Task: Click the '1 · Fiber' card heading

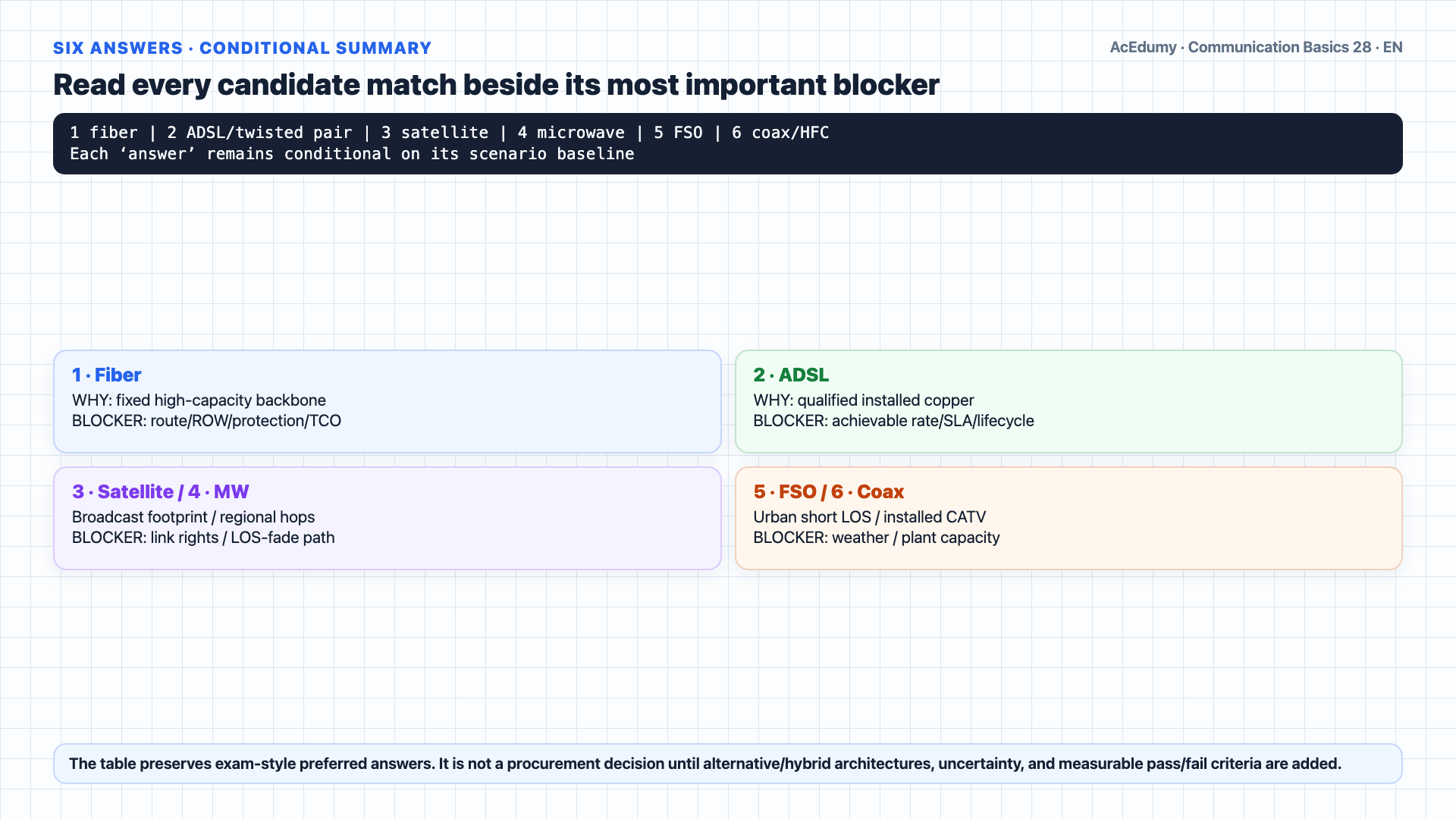Action: [106, 375]
